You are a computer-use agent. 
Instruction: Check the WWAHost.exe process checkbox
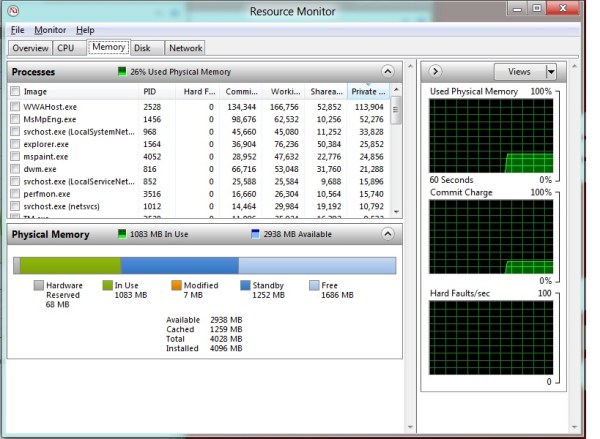pos(15,107)
